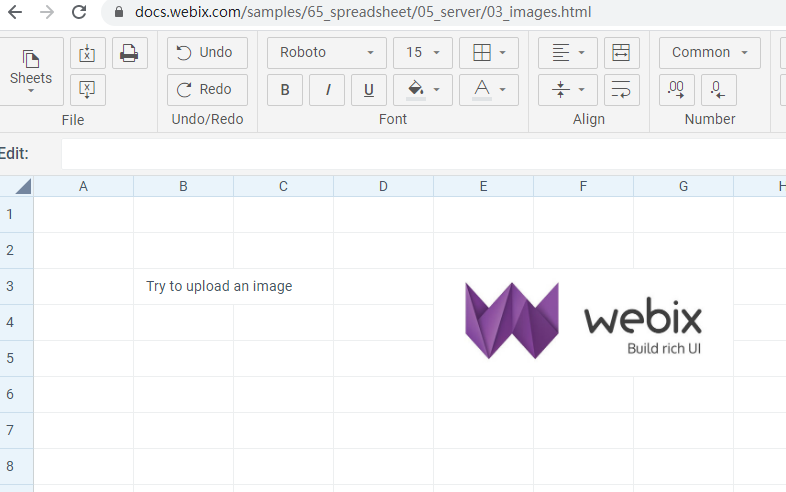Viewport: 786px width, 492px height.
Task: Open the font size 15 dropdown
Action: 423,53
